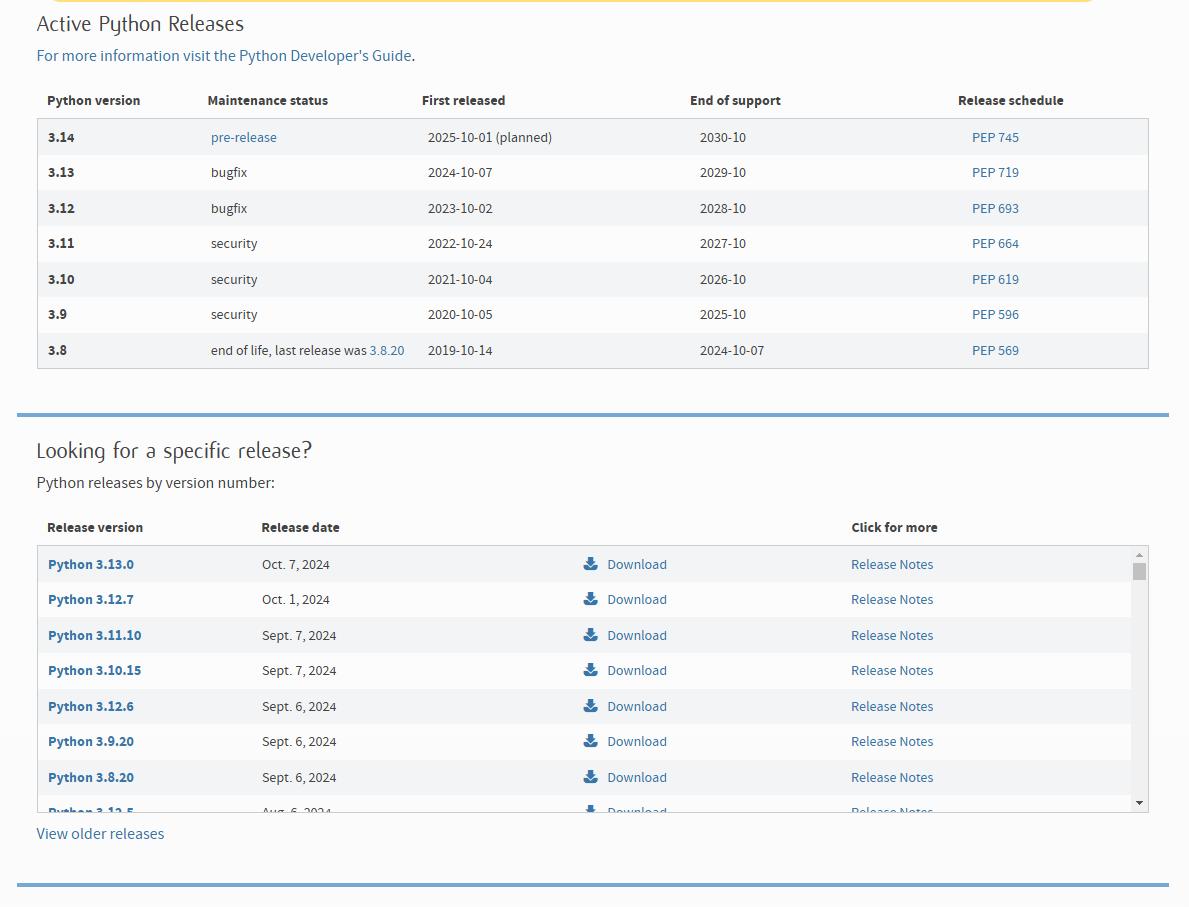Open the Python Developer's Guide link
Viewport: 1189px width, 907px height.
click(x=325, y=56)
